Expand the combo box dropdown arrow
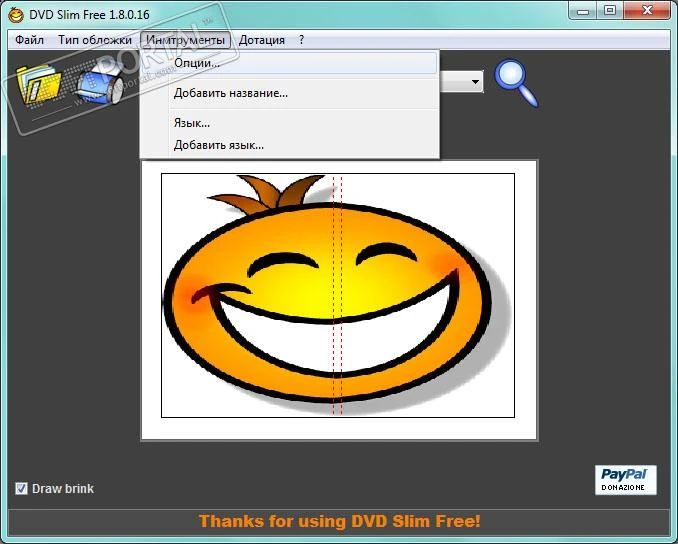Screen dimensions: 678x544 click(475, 82)
